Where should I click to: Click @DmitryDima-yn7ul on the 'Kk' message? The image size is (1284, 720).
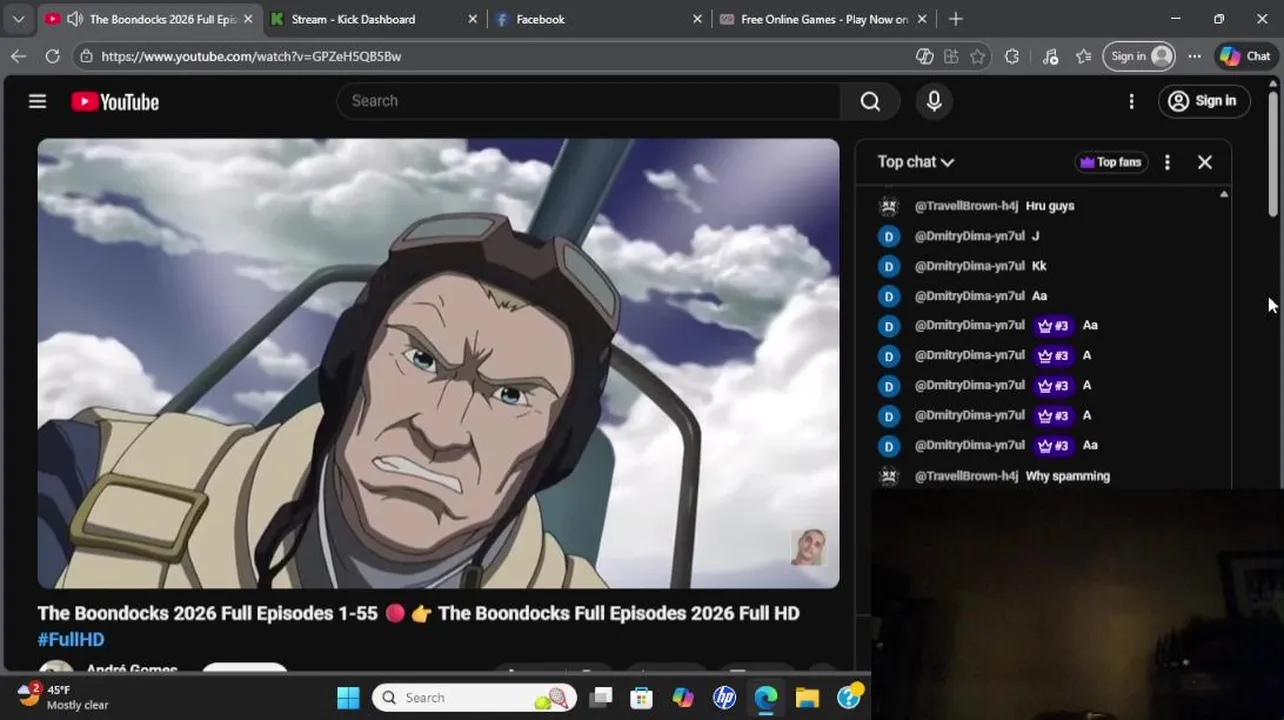(969, 266)
